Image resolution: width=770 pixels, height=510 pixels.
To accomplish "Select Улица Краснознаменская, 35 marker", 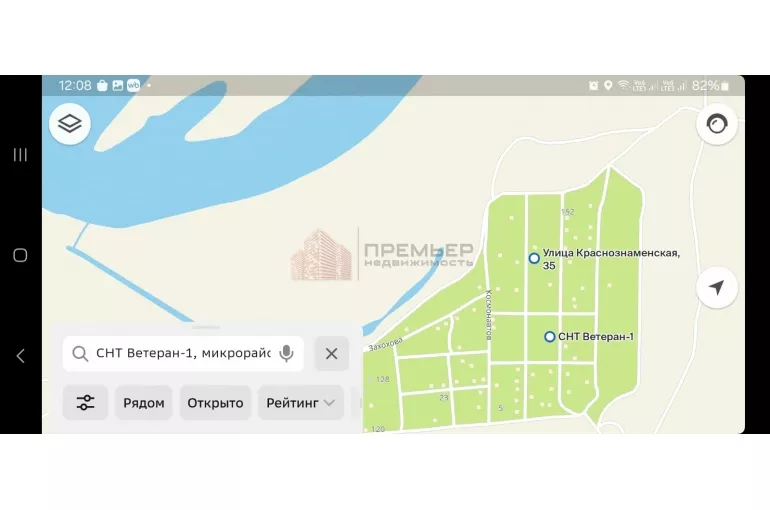I will [x=534, y=258].
